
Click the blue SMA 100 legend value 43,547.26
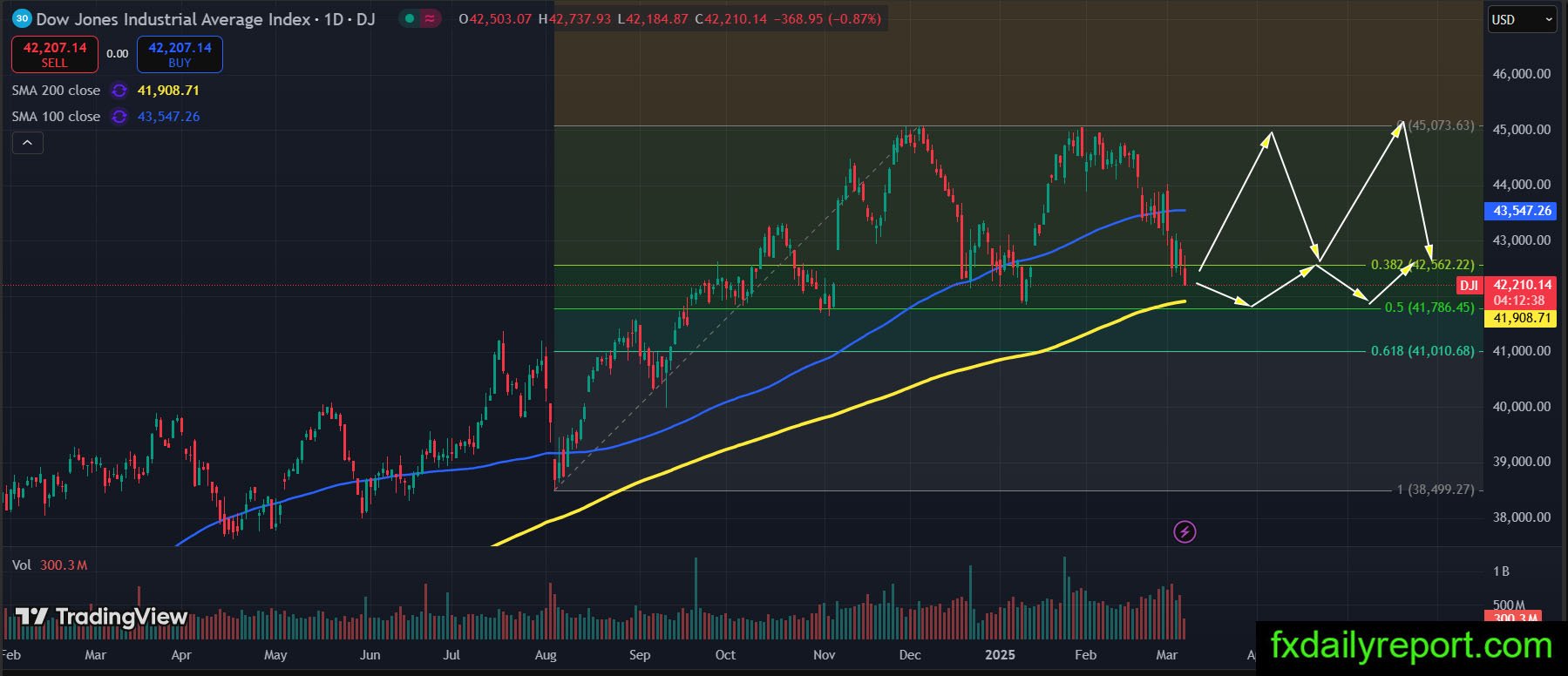[x=168, y=117]
